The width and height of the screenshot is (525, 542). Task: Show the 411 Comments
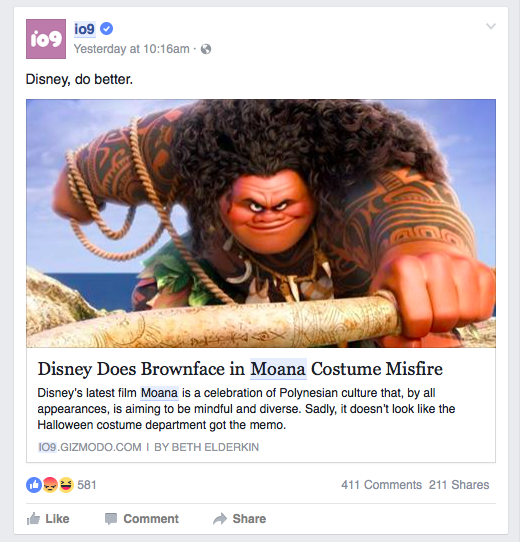point(381,485)
